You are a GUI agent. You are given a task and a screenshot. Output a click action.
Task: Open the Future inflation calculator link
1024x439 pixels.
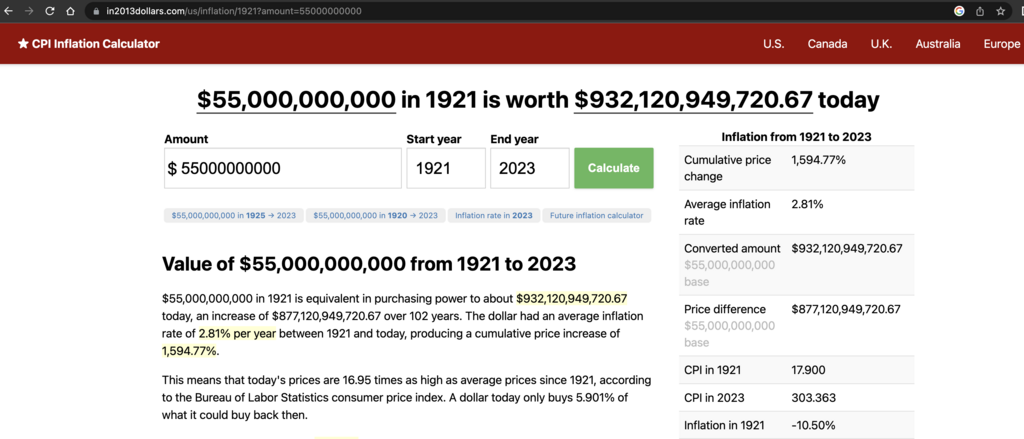click(x=597, y=216)
